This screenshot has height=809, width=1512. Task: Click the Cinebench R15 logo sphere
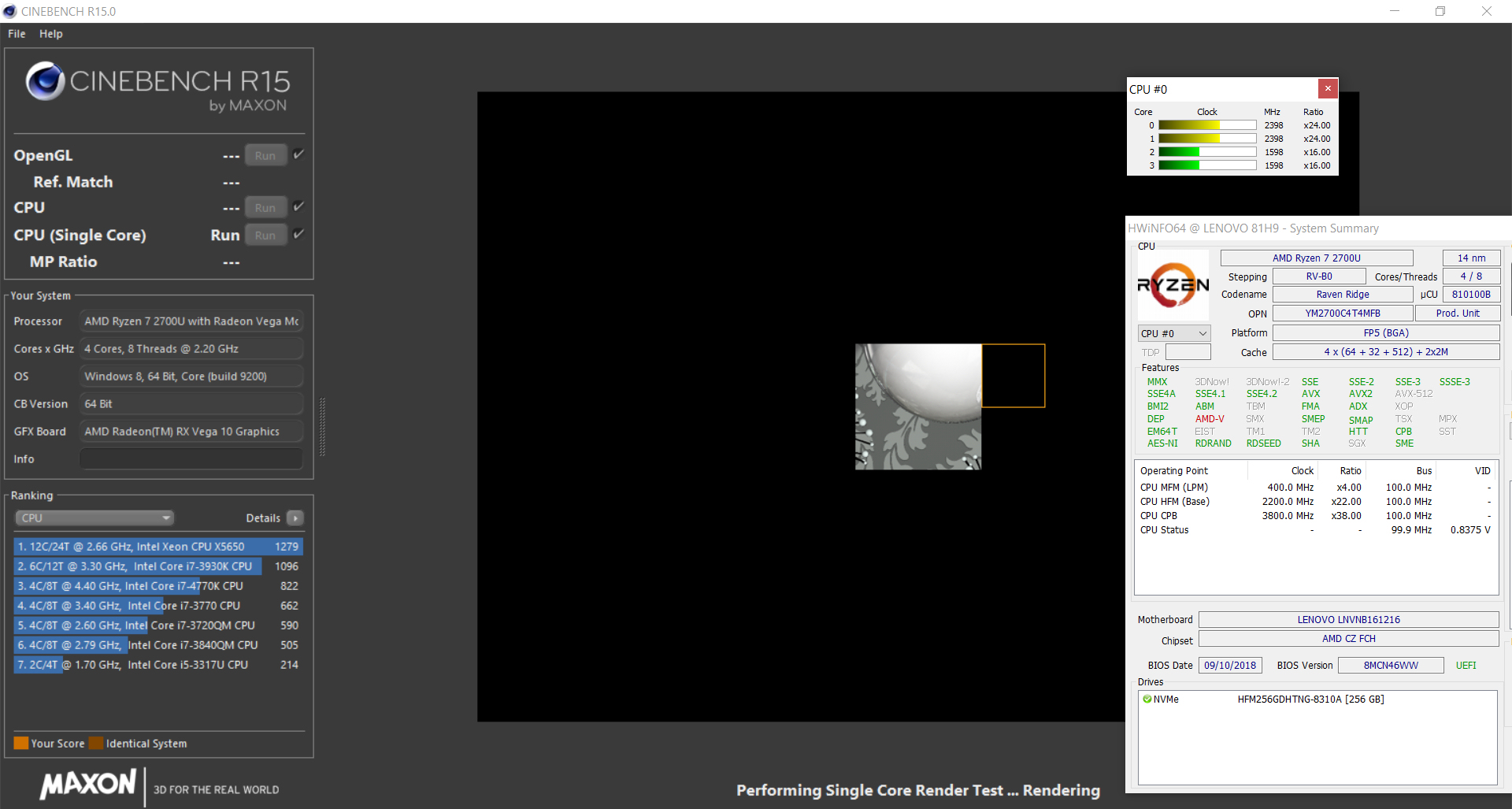pyautogui.click(x=45, y=80)
